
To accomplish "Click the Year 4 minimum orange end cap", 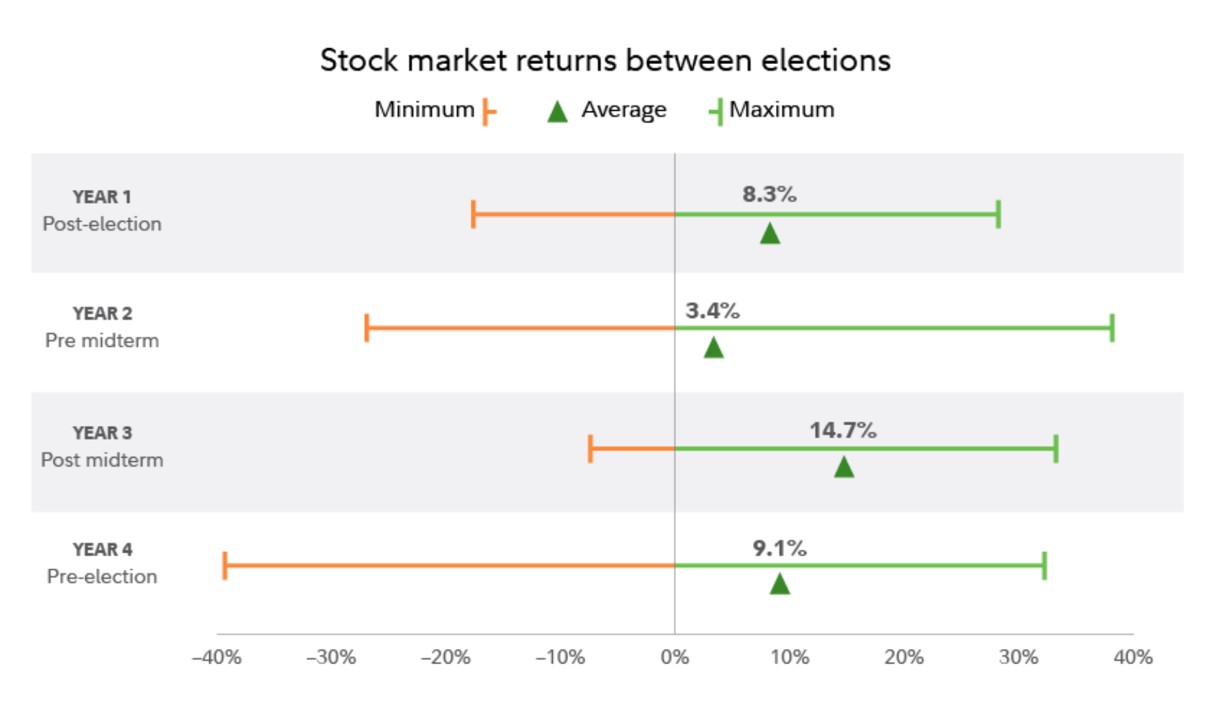I will click(x=224, y=565).
